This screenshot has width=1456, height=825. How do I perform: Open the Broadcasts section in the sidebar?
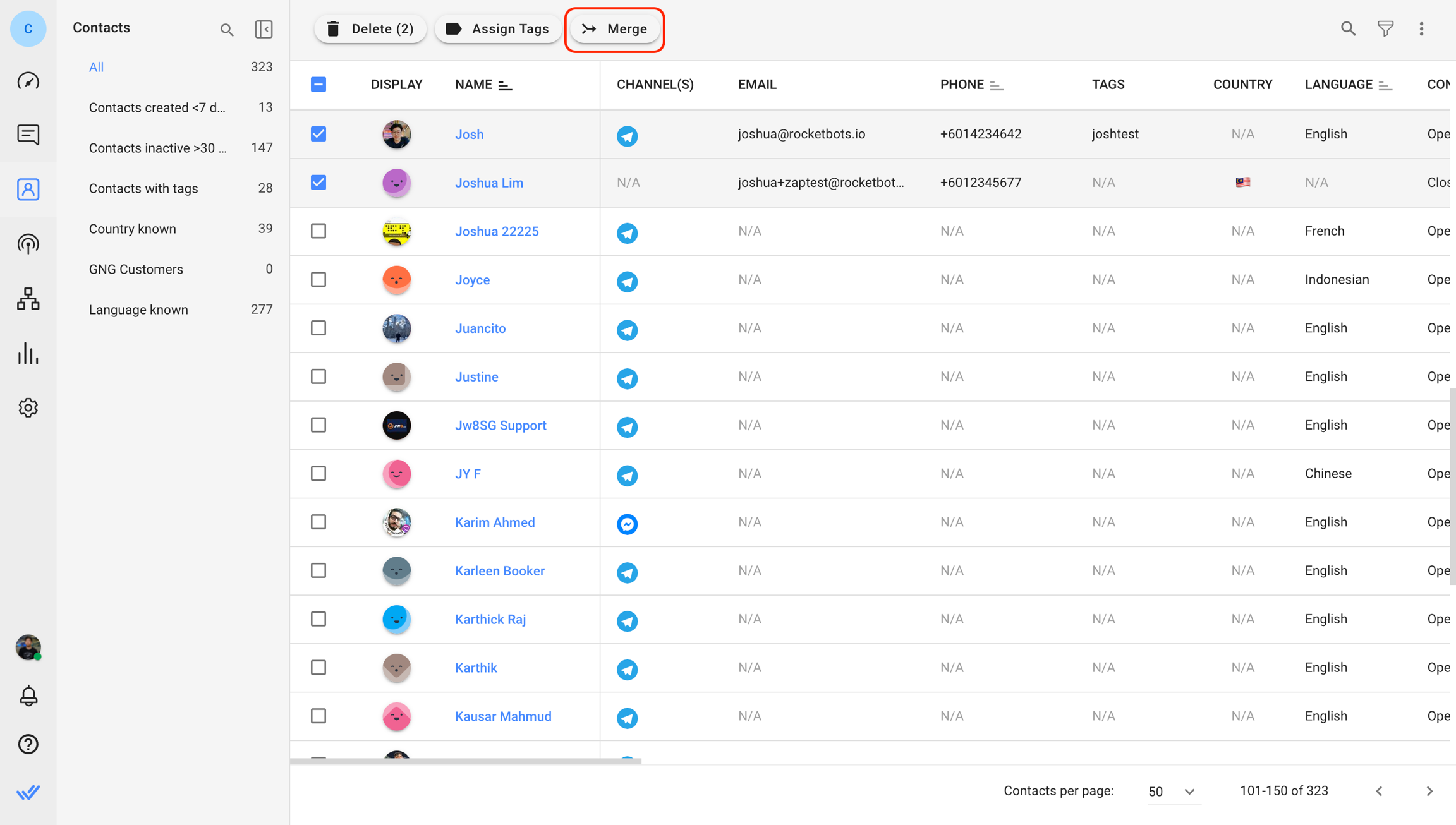28,244
